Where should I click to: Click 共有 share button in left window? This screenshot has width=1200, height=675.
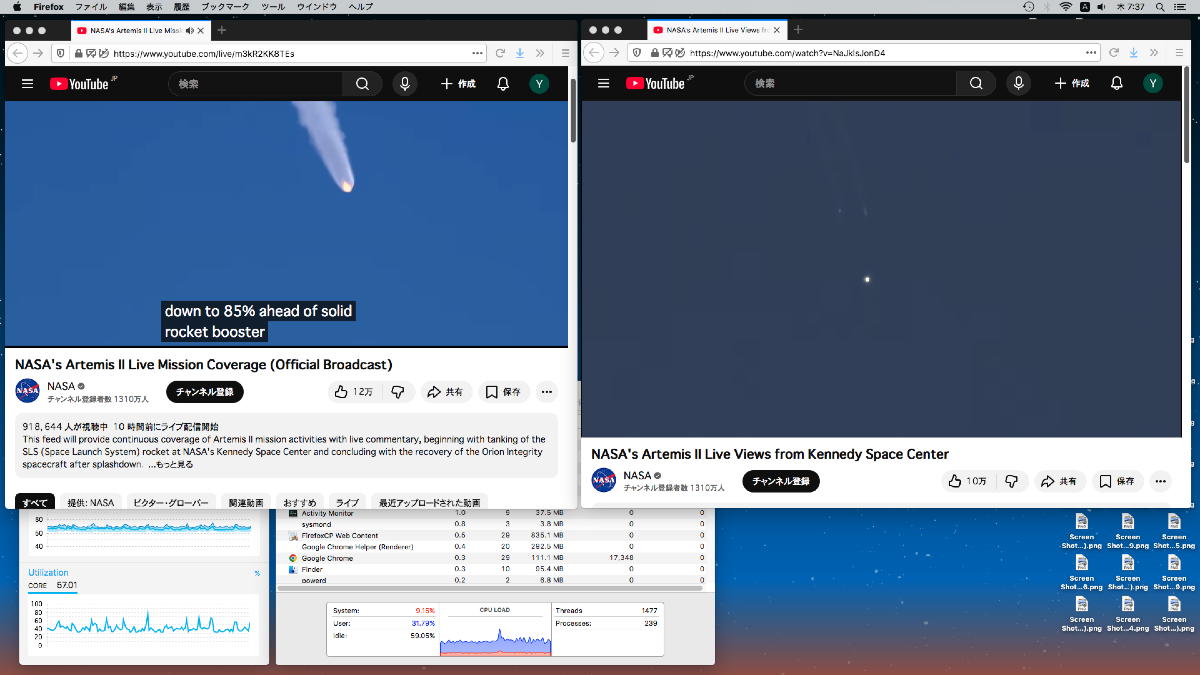tap(446, 392)
